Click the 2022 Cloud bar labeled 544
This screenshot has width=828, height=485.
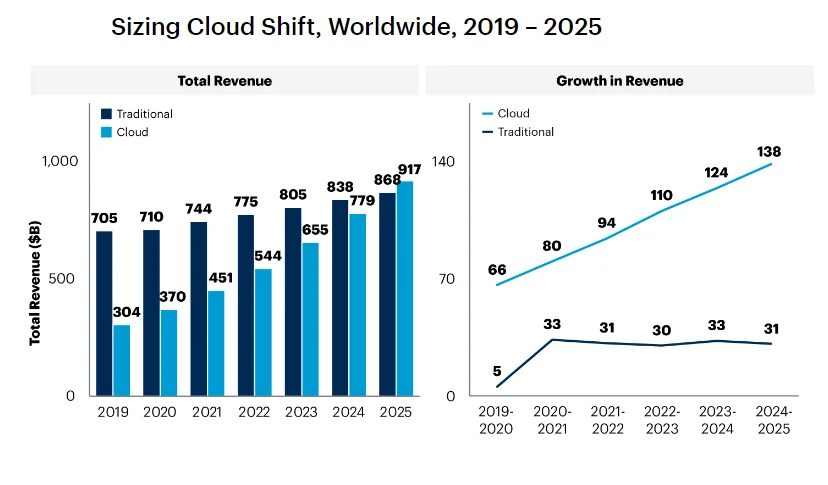click(264, 333)
